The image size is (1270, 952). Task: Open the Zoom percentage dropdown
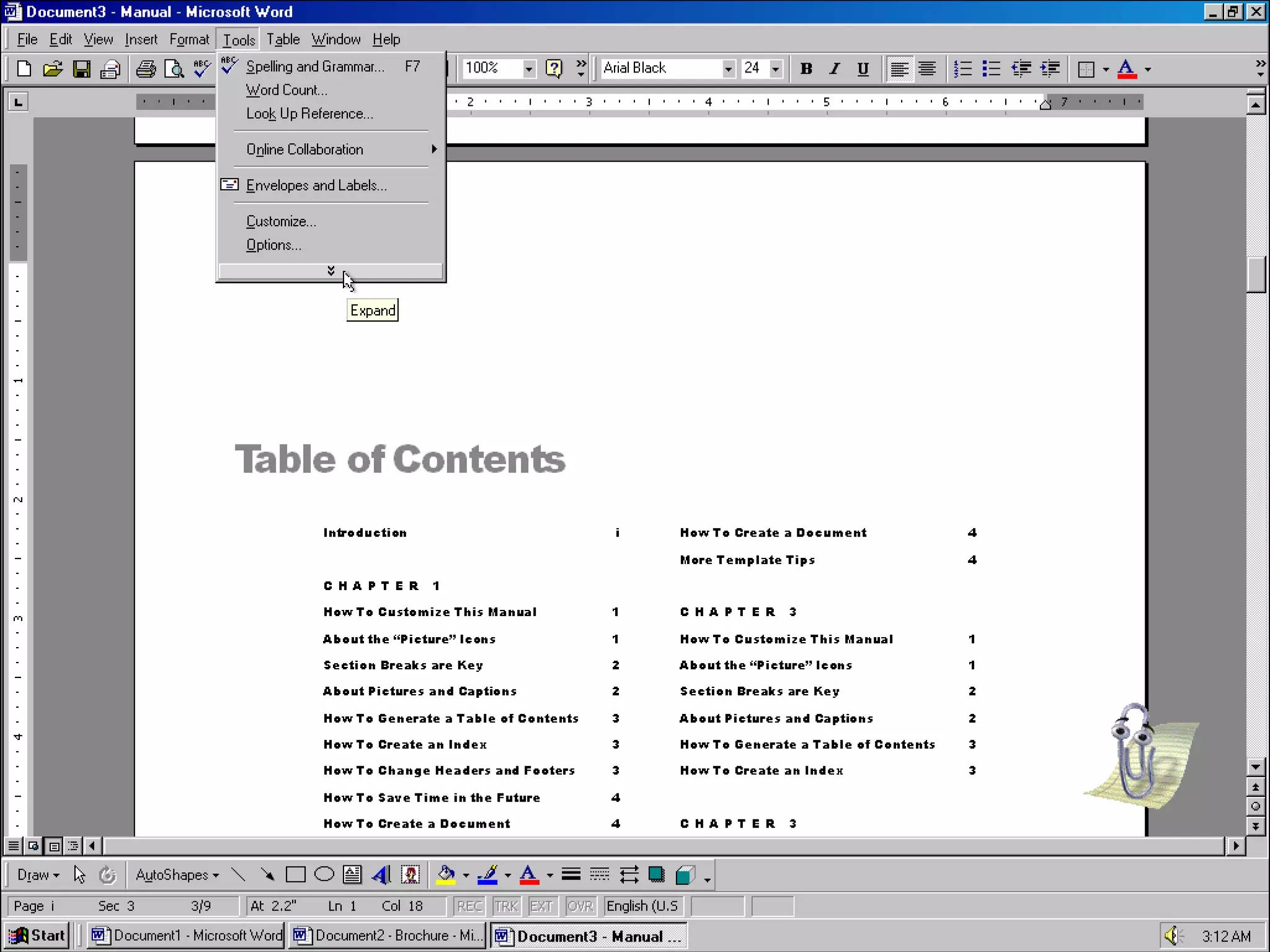pyautogui.click(x=528, y=69)
